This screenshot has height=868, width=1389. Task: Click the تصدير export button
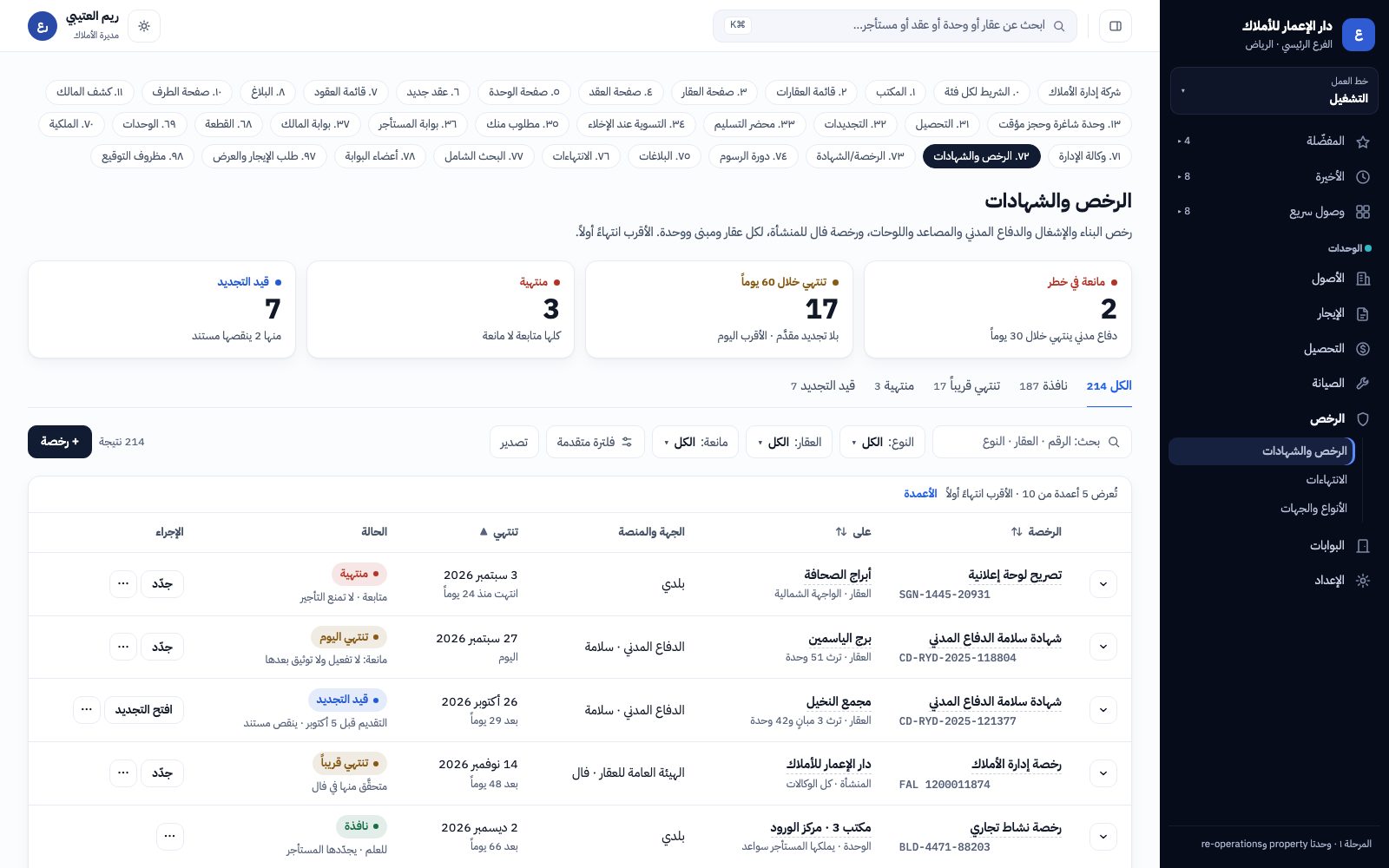514,442
